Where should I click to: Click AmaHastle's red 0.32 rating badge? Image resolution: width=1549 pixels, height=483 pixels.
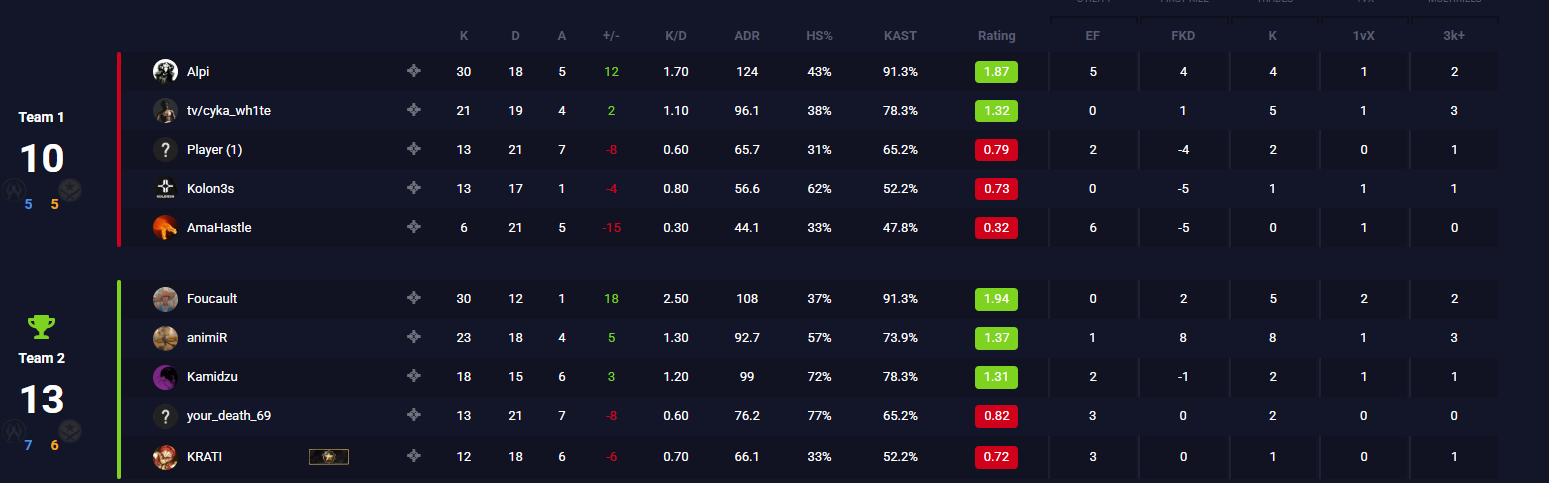996,228
